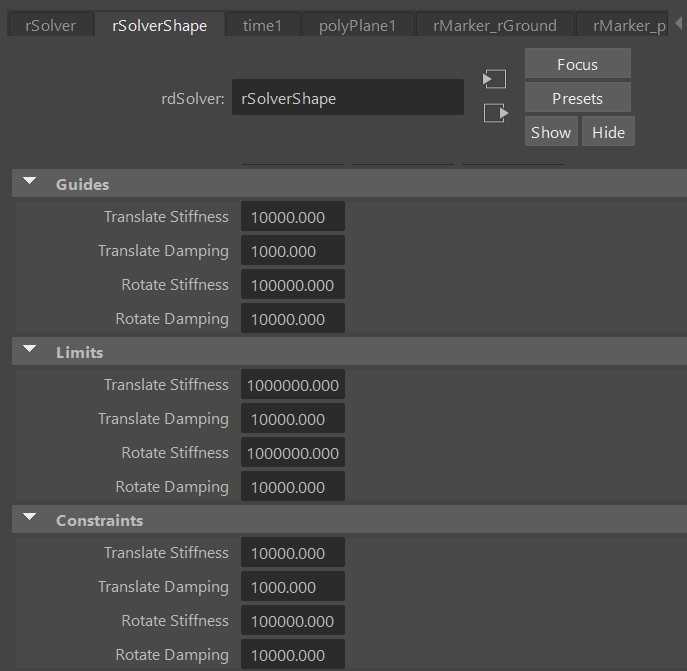Open the time1 tab

262,25
